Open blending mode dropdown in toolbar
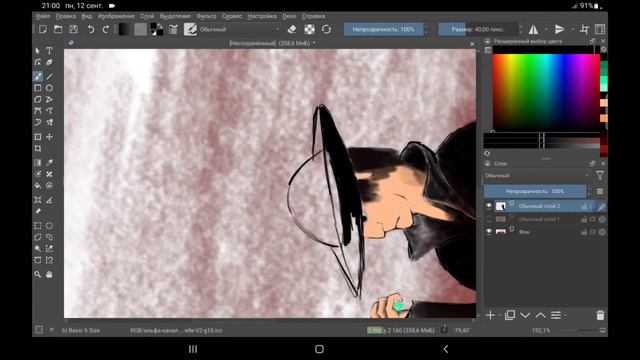 240,29
